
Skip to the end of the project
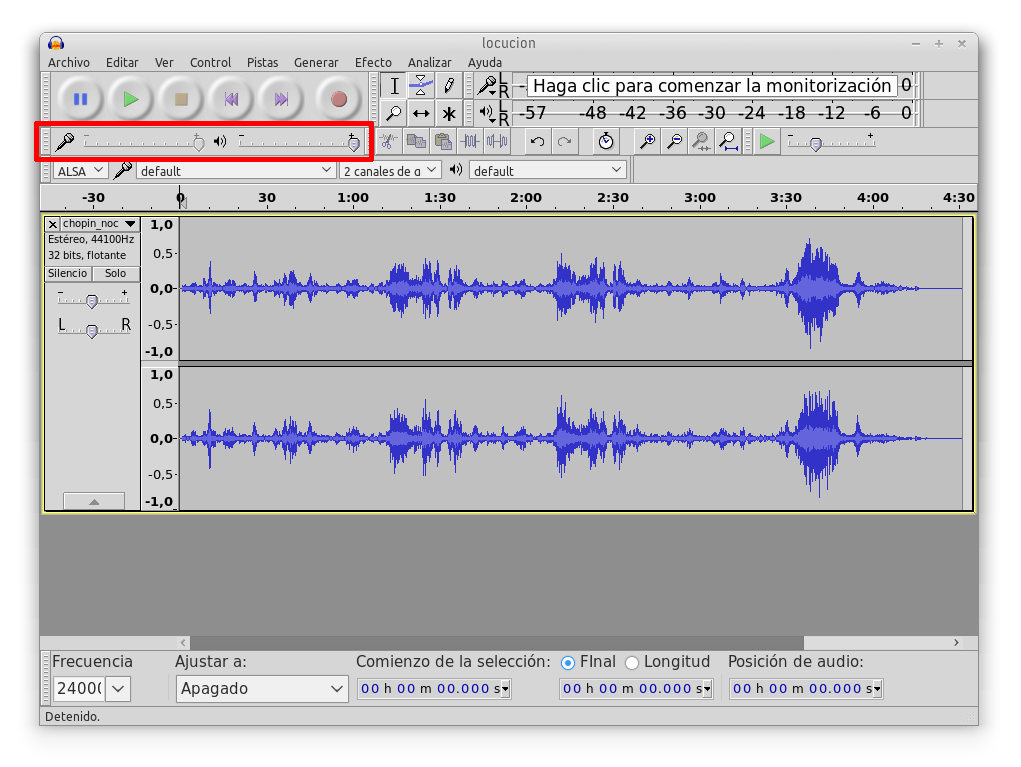[281, 99]
